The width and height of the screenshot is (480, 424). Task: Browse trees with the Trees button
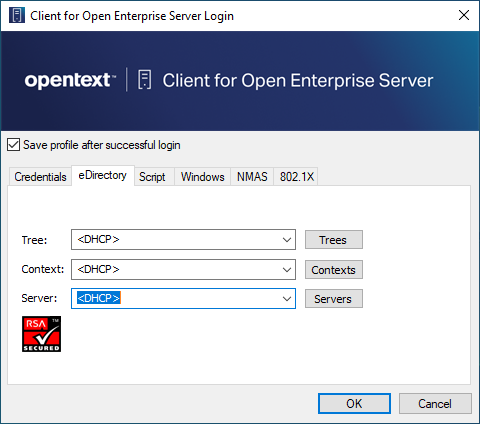[x=334, y=240]
